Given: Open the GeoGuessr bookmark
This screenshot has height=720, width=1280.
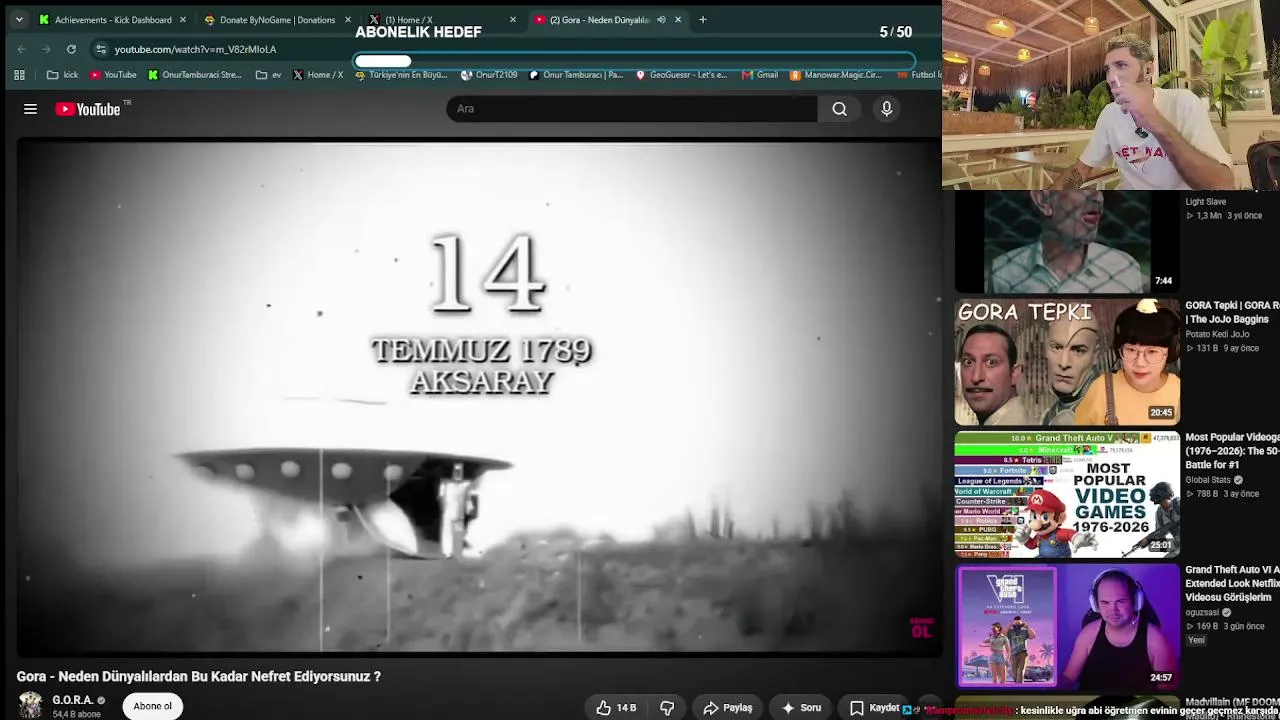Looking at the screenshot, I should pos(681,74).
